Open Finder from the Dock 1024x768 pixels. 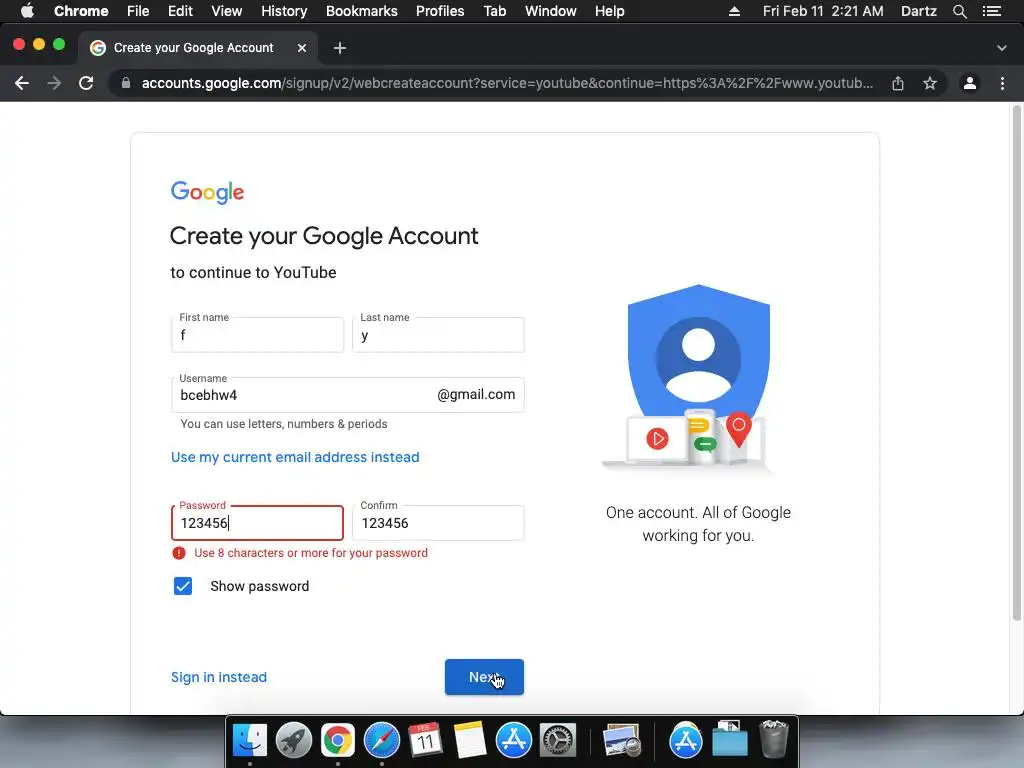tap(250, 741)
